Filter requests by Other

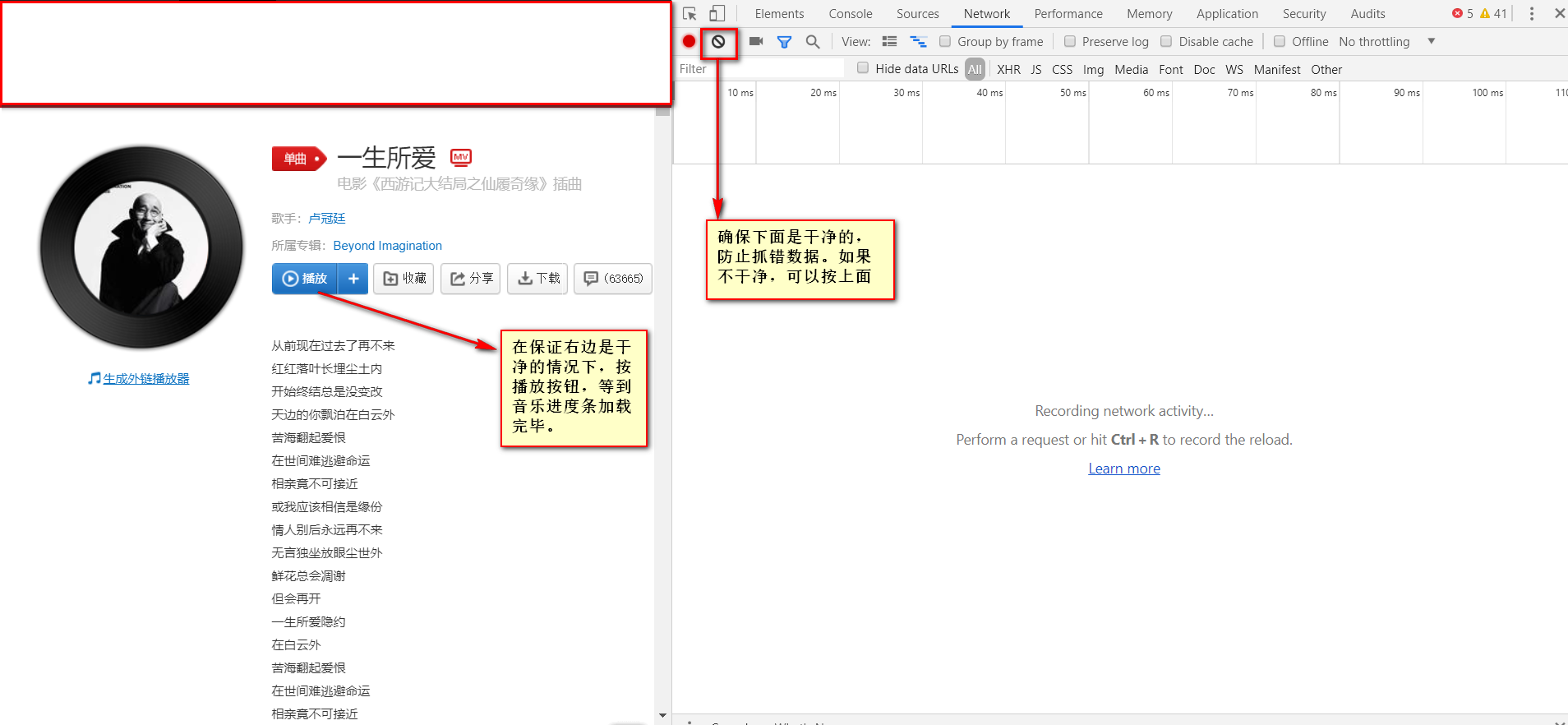pos(1326,70)
